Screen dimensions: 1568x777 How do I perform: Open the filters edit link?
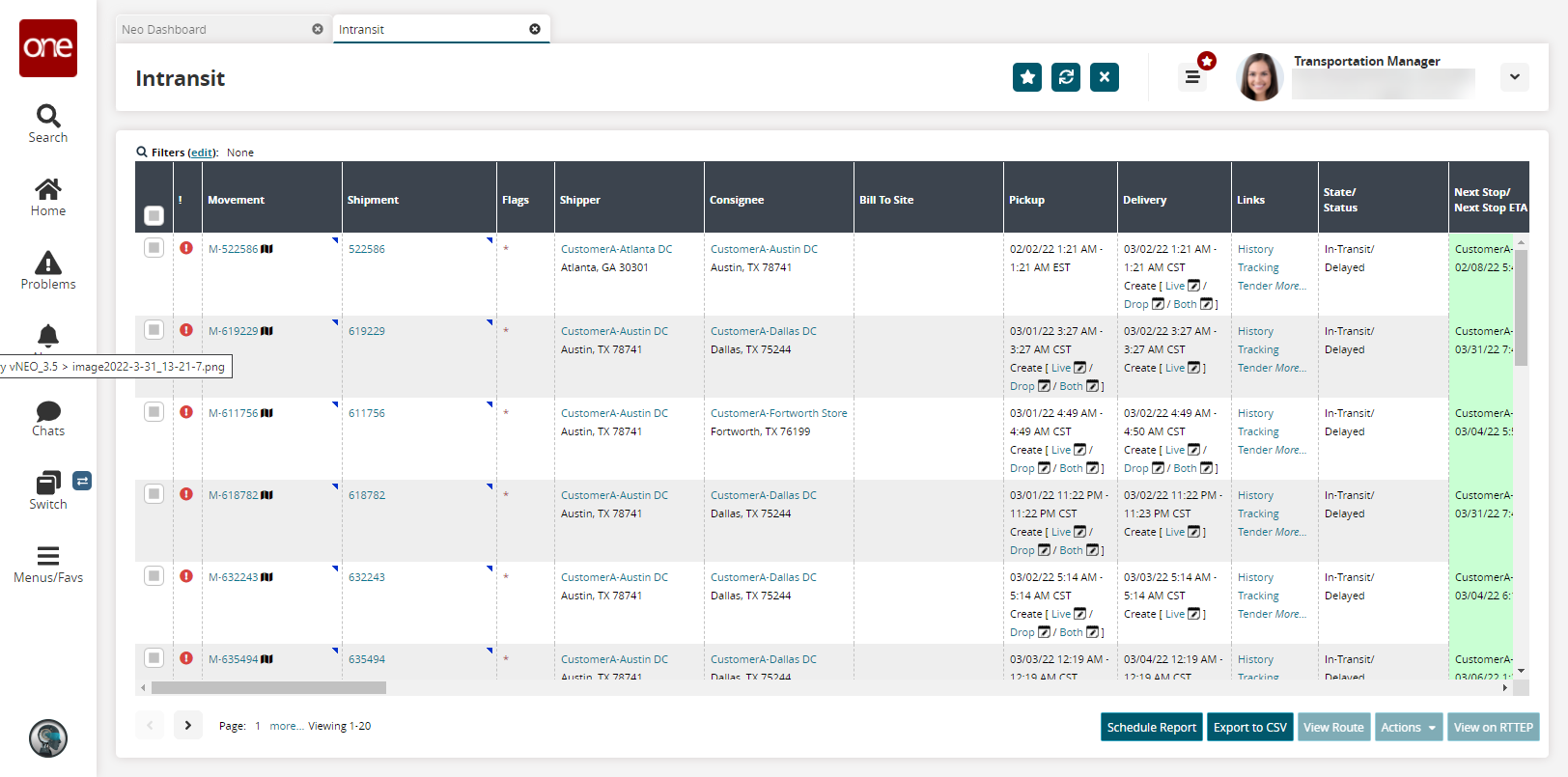(202, 153)
